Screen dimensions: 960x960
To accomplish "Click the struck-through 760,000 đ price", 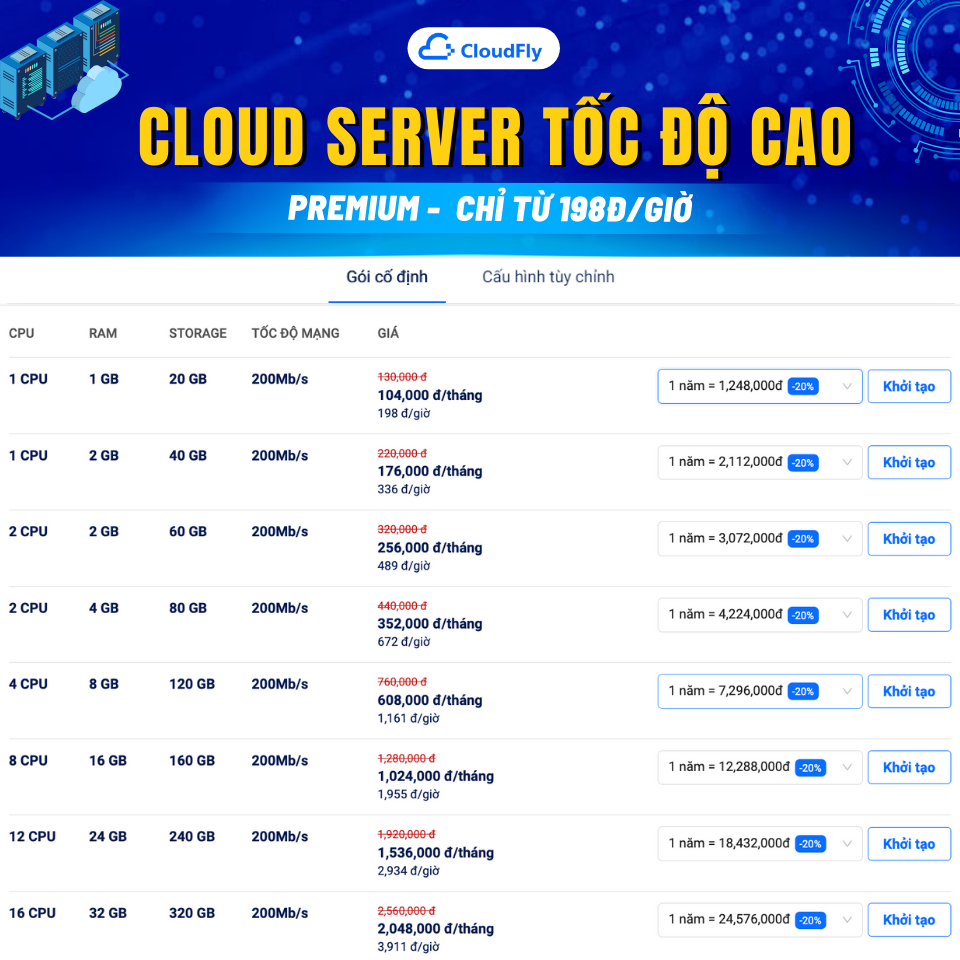I will click(x=402, y=682).
